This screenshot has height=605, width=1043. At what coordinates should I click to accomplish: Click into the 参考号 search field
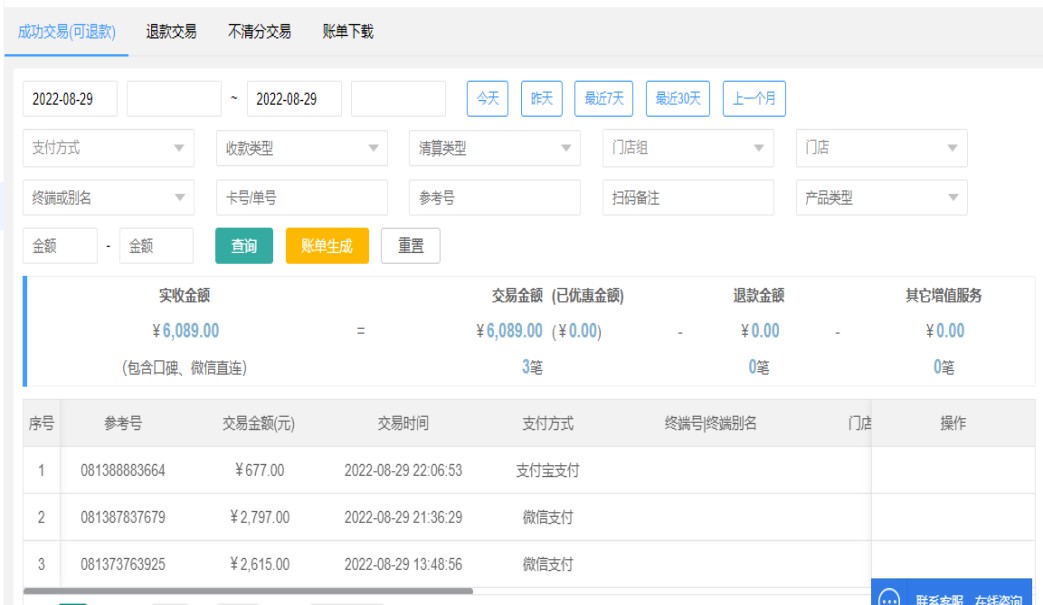[x=494, y=198]
